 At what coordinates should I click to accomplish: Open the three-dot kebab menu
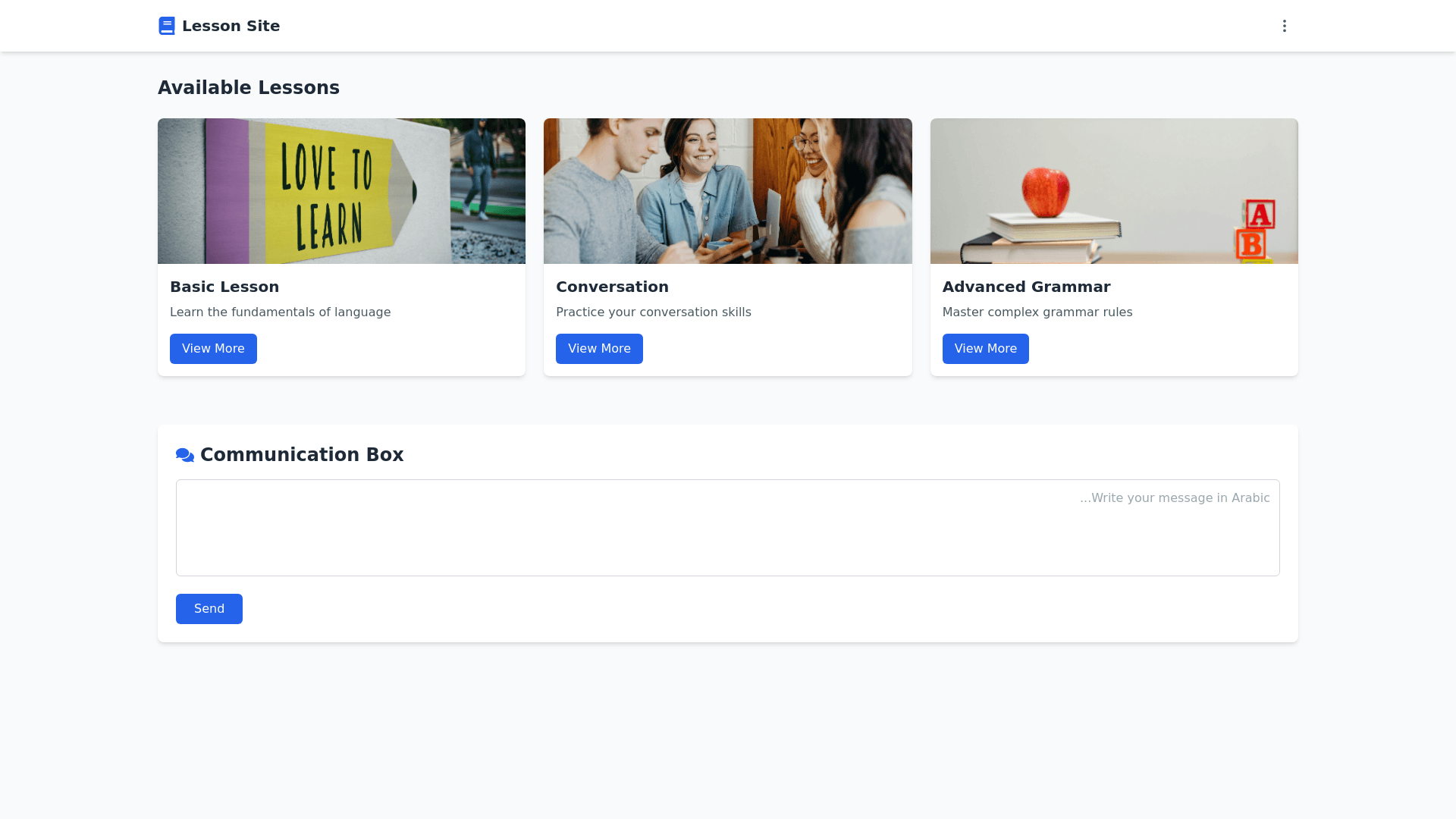pyautogui.click(x=1284, y=26)
